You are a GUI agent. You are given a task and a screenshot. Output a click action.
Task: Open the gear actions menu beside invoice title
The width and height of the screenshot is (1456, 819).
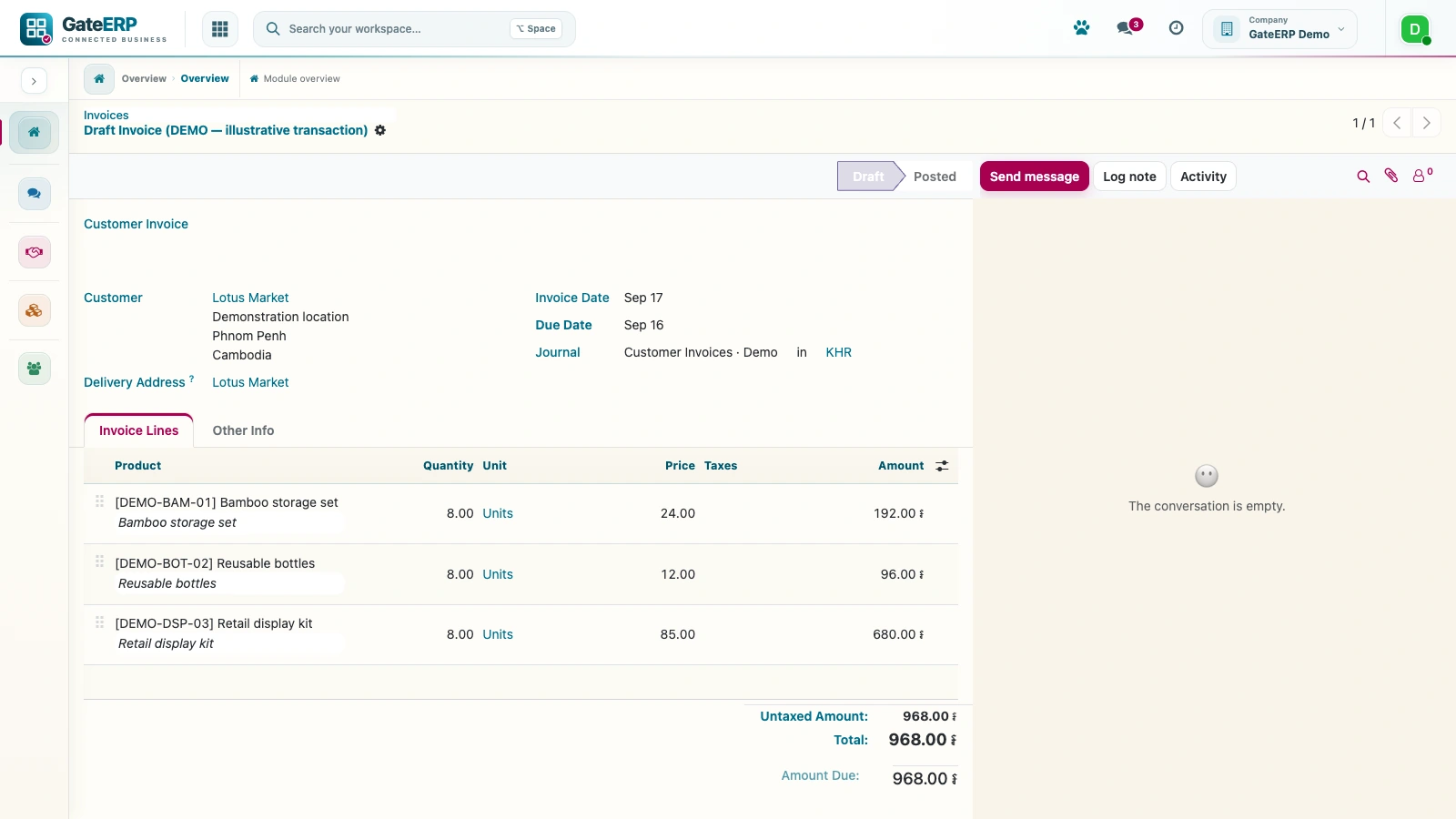pyautogui.click(x=380, y=131)
